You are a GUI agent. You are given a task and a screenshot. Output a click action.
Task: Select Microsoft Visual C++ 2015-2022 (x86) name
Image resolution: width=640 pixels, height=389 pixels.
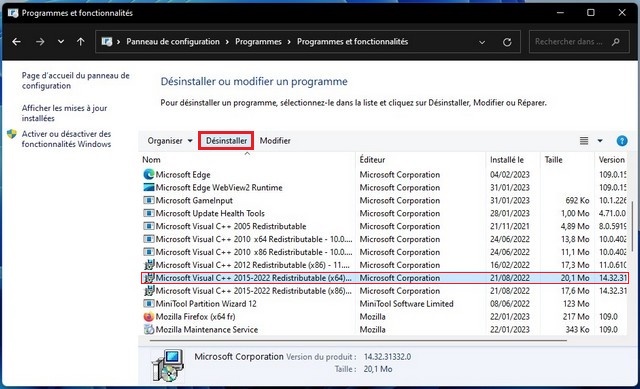pos(253,291)
